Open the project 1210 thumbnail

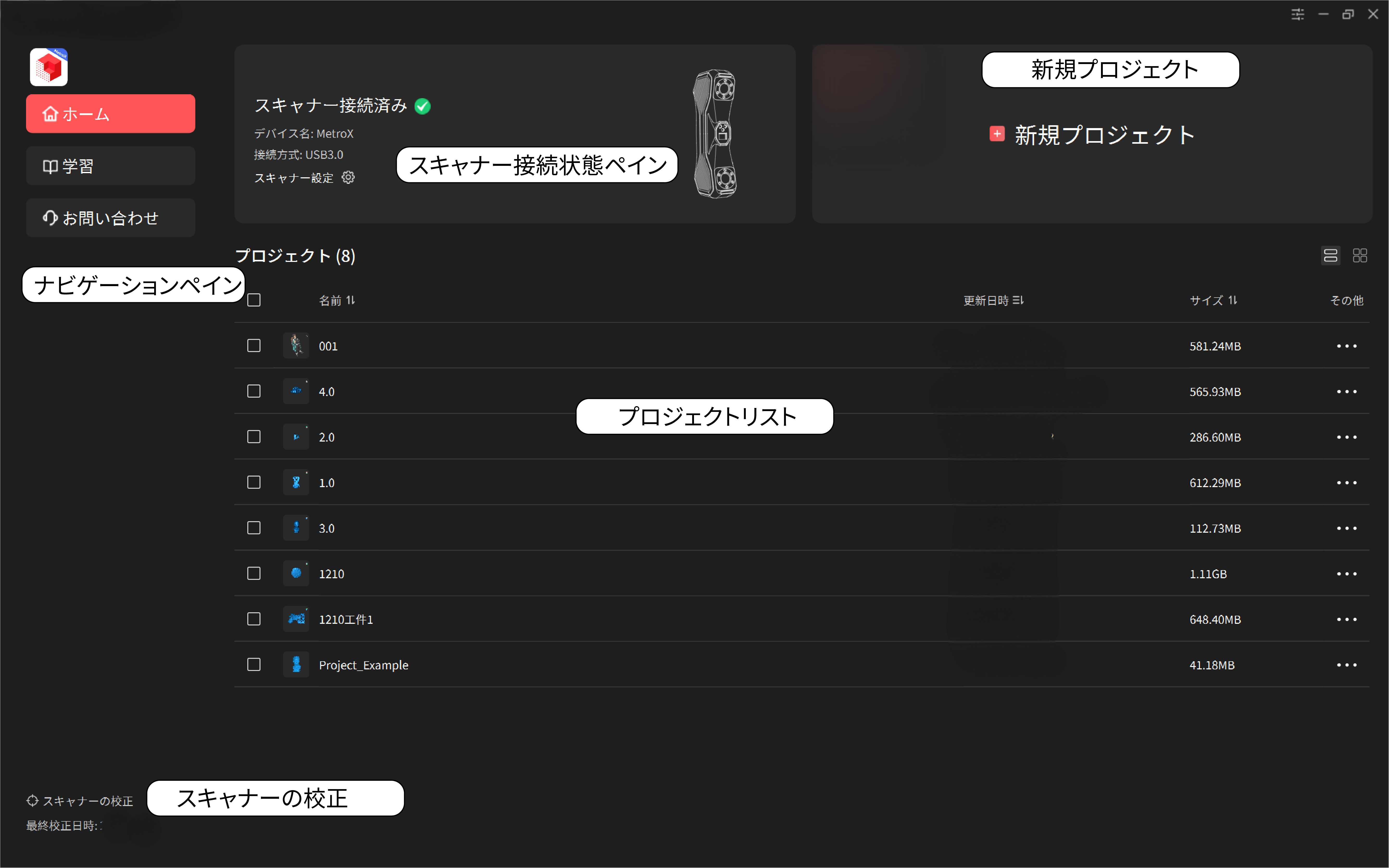[296, 573]
